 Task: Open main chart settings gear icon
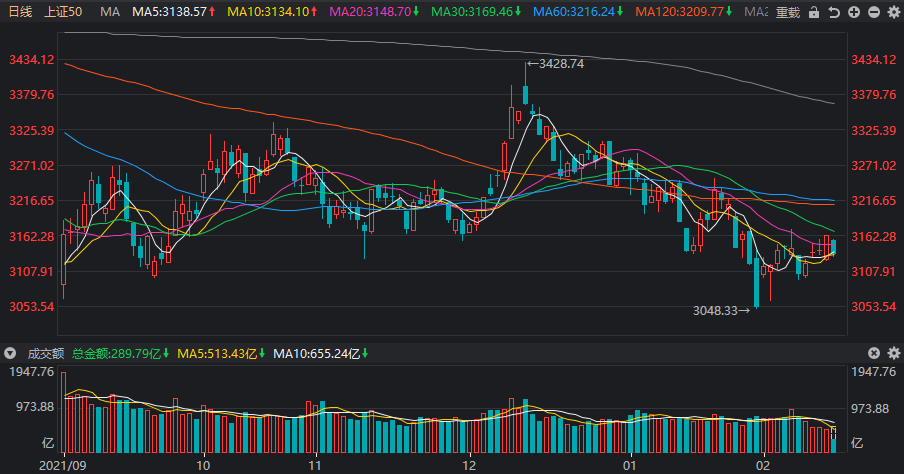pyautogui.click(x=894, y=12)
